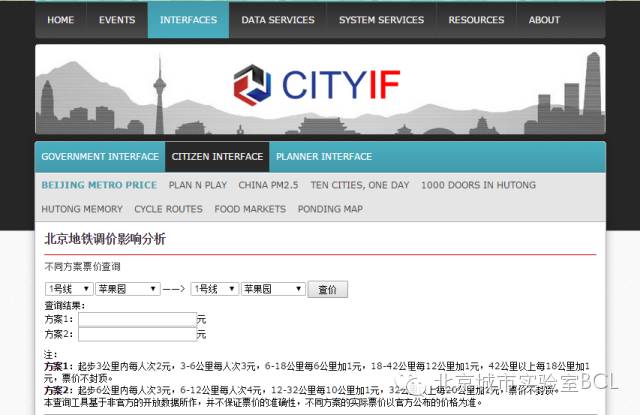Open the CHINA PM2.5 link
The height and width of the screenshot is (415, 640).
pyautogui.click(x=268, y=185)
